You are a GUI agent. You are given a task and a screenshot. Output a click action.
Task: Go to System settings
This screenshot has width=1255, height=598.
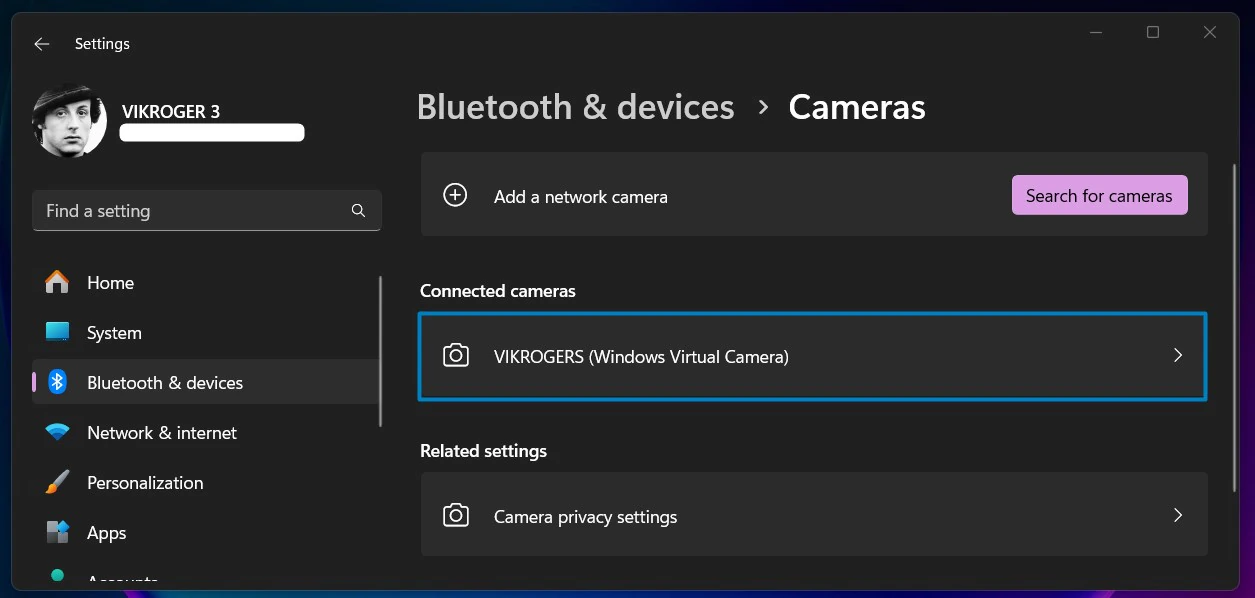tap(206, 333)
